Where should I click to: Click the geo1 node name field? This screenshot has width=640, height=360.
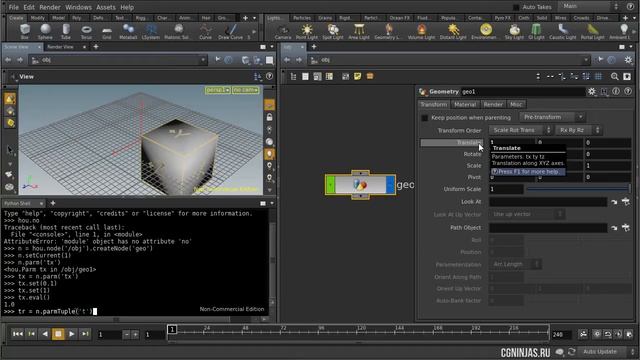(x=523, y=91)
